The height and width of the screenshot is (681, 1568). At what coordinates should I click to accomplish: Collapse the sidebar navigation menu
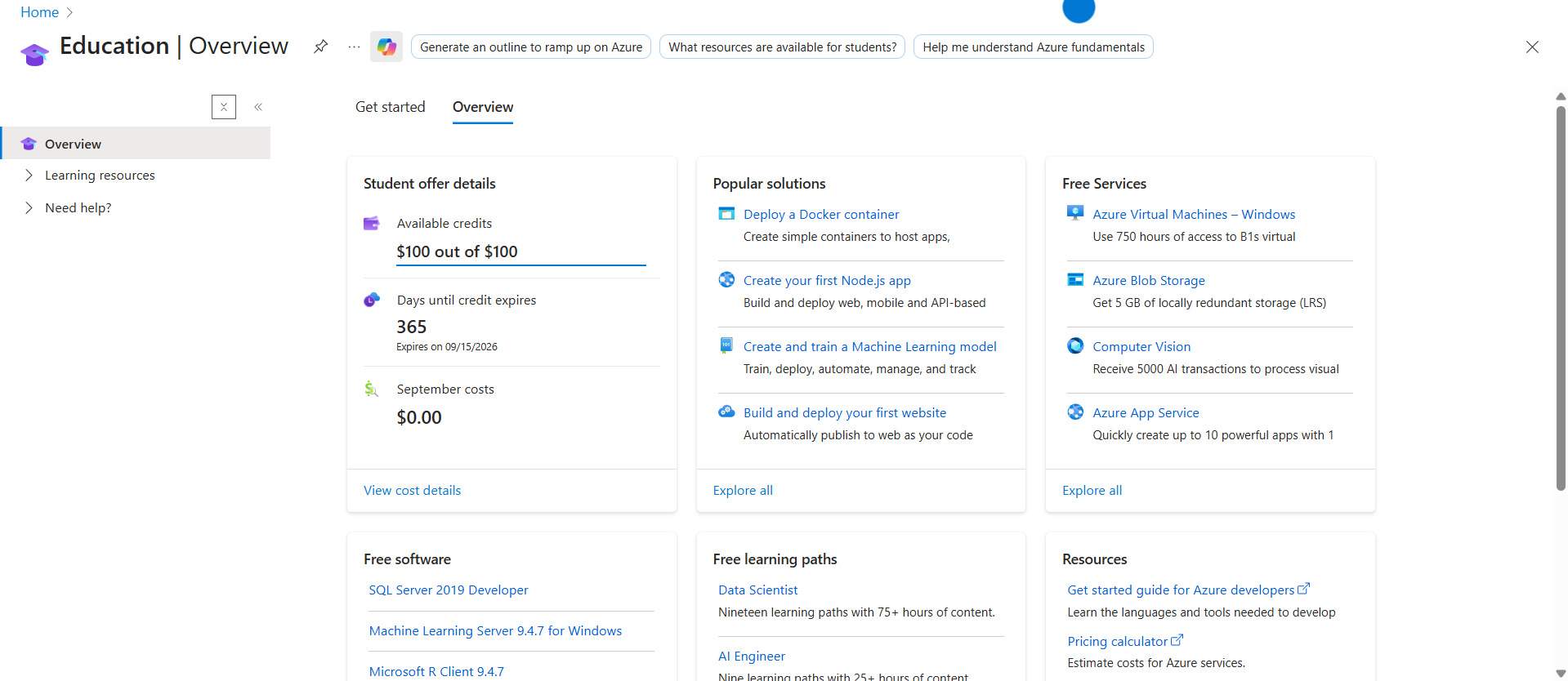point(258,107)
